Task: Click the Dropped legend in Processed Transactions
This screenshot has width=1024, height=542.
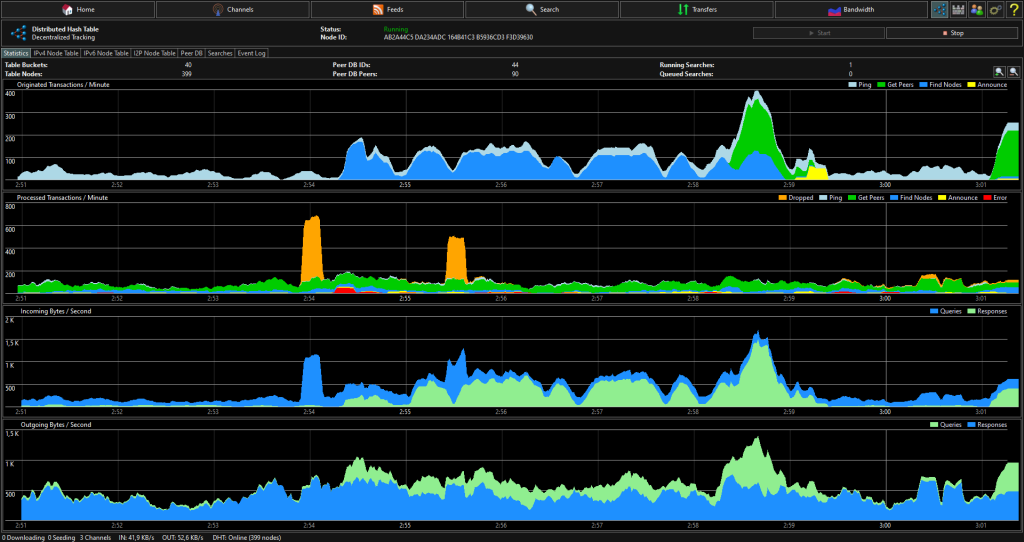Action: point(796,198)
